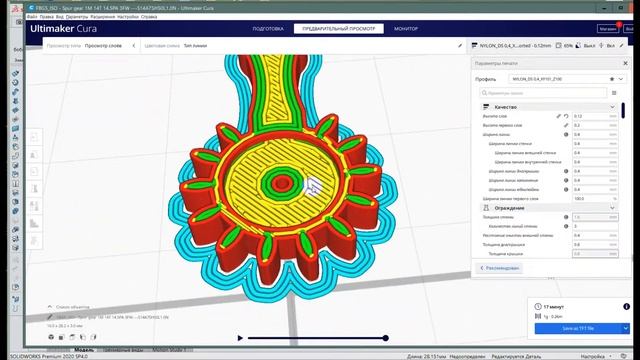Edit the wall thickness field 1.0
This screenshot has height=360, width=640.
click(x=595, y=217)
